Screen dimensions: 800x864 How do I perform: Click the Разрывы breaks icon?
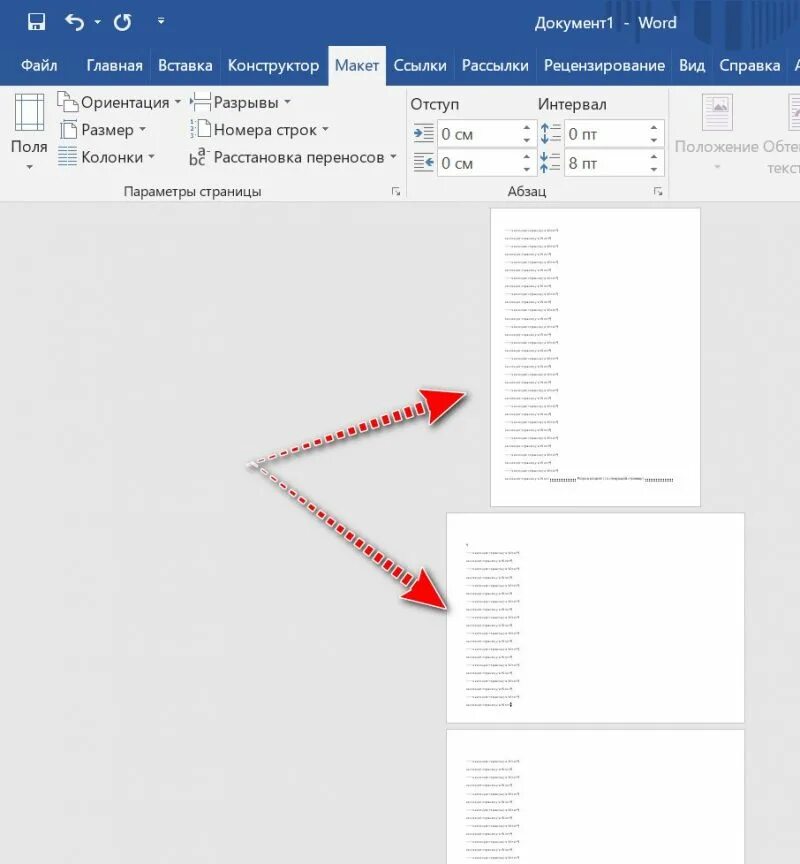point(201,102)
